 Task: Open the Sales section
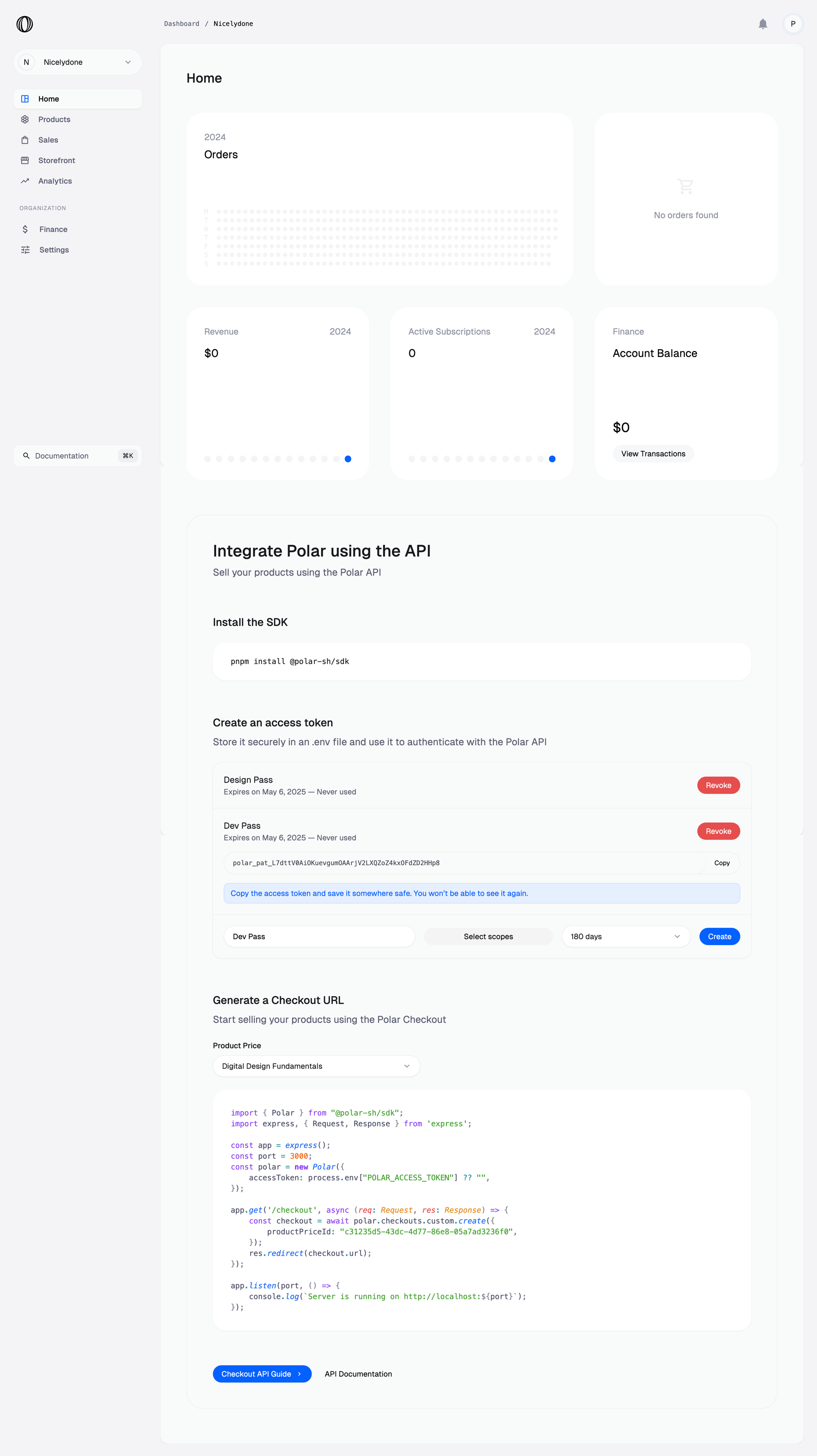click(48, 140)
